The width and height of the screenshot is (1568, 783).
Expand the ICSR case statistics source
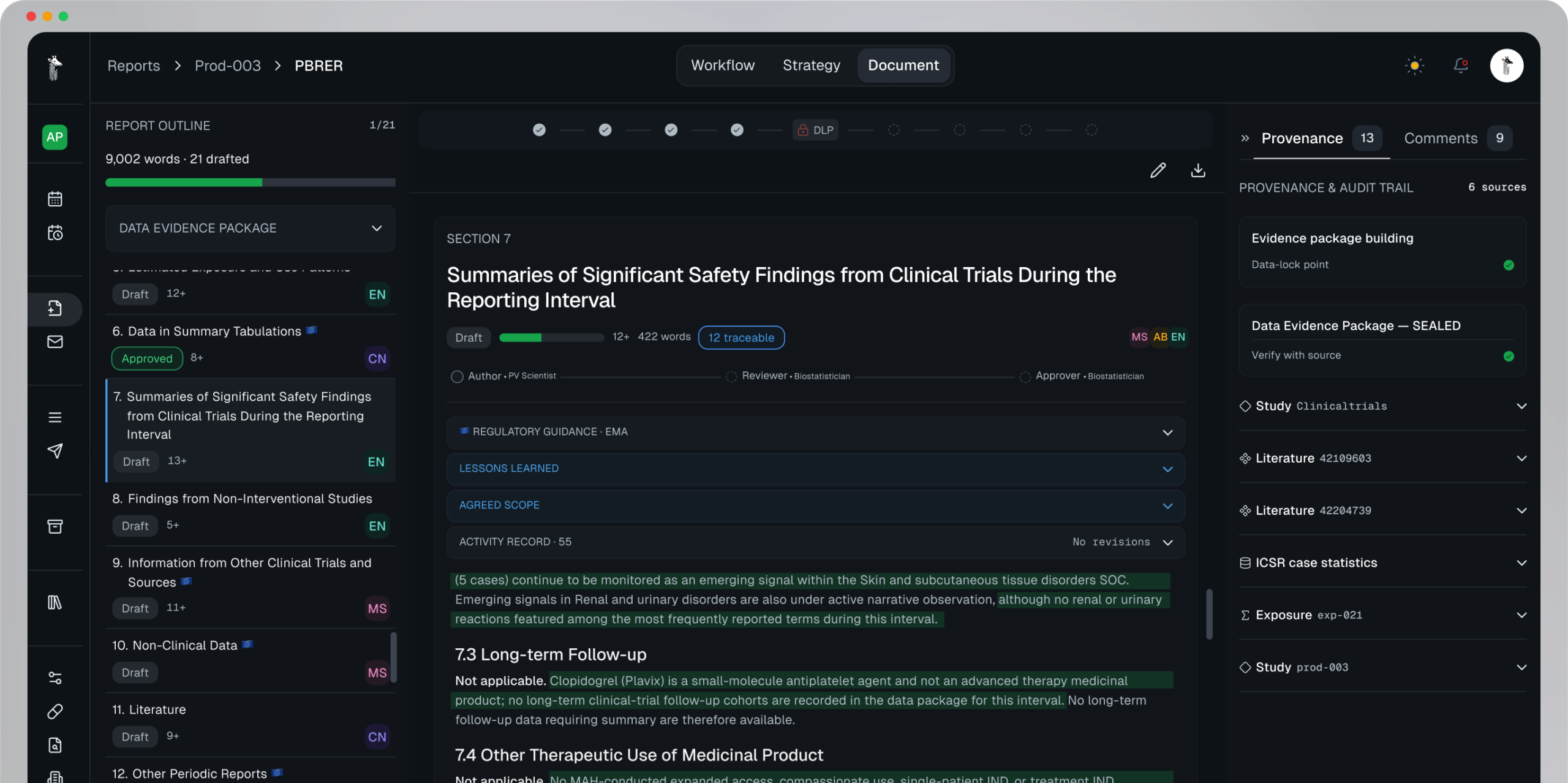click(x=1383, y=562)
